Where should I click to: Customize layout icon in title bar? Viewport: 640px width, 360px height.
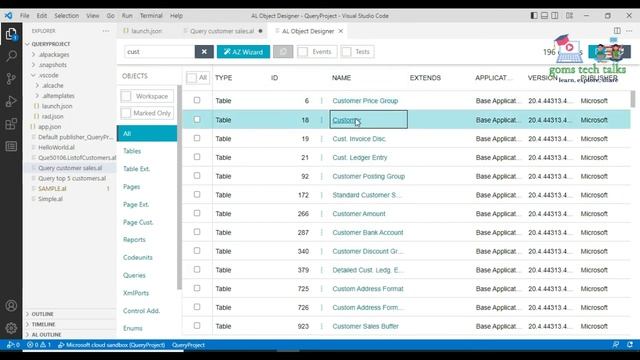(569, 16)
